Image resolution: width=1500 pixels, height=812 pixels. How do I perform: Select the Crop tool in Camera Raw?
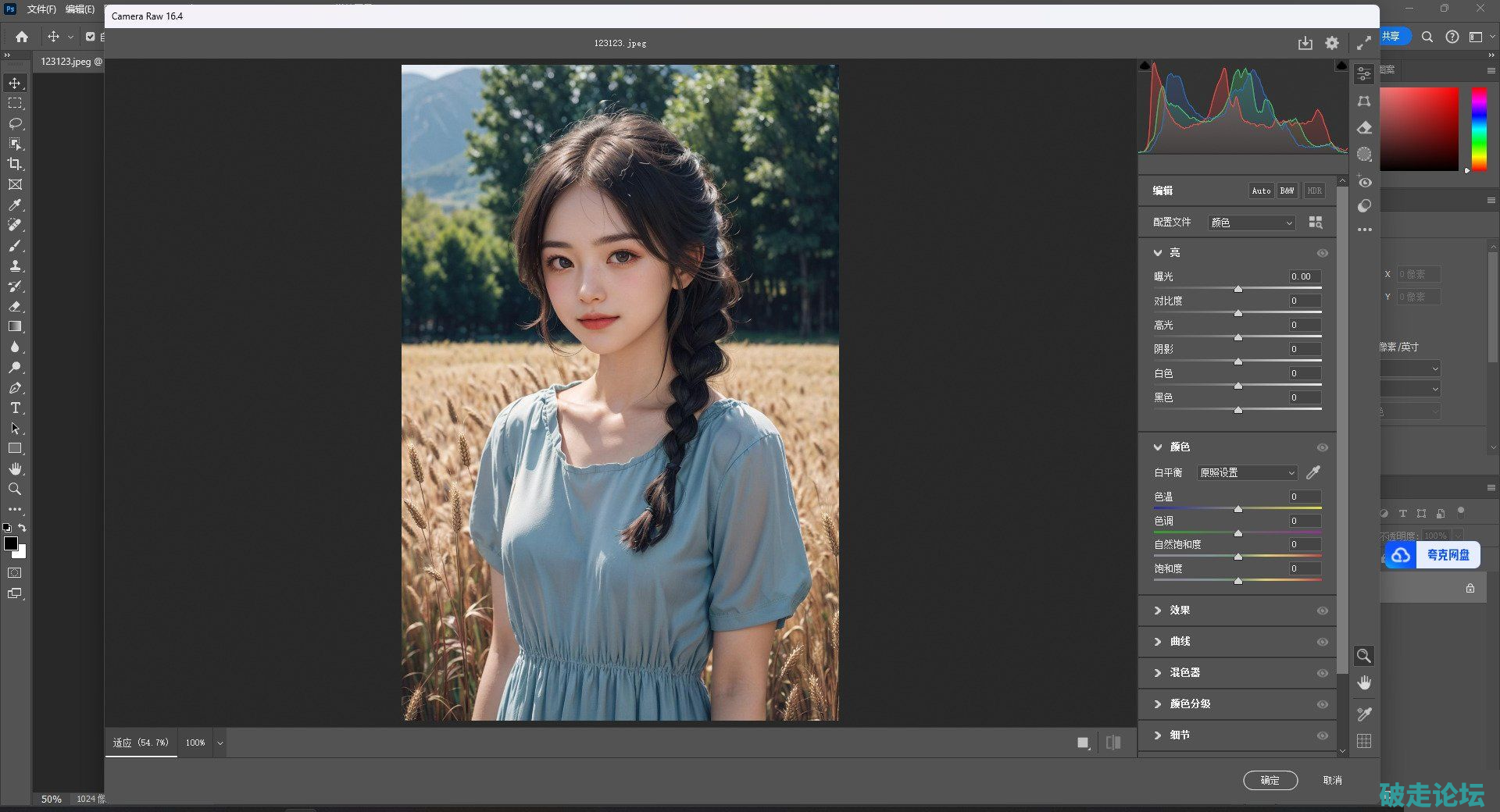(x=1364, y=101)
